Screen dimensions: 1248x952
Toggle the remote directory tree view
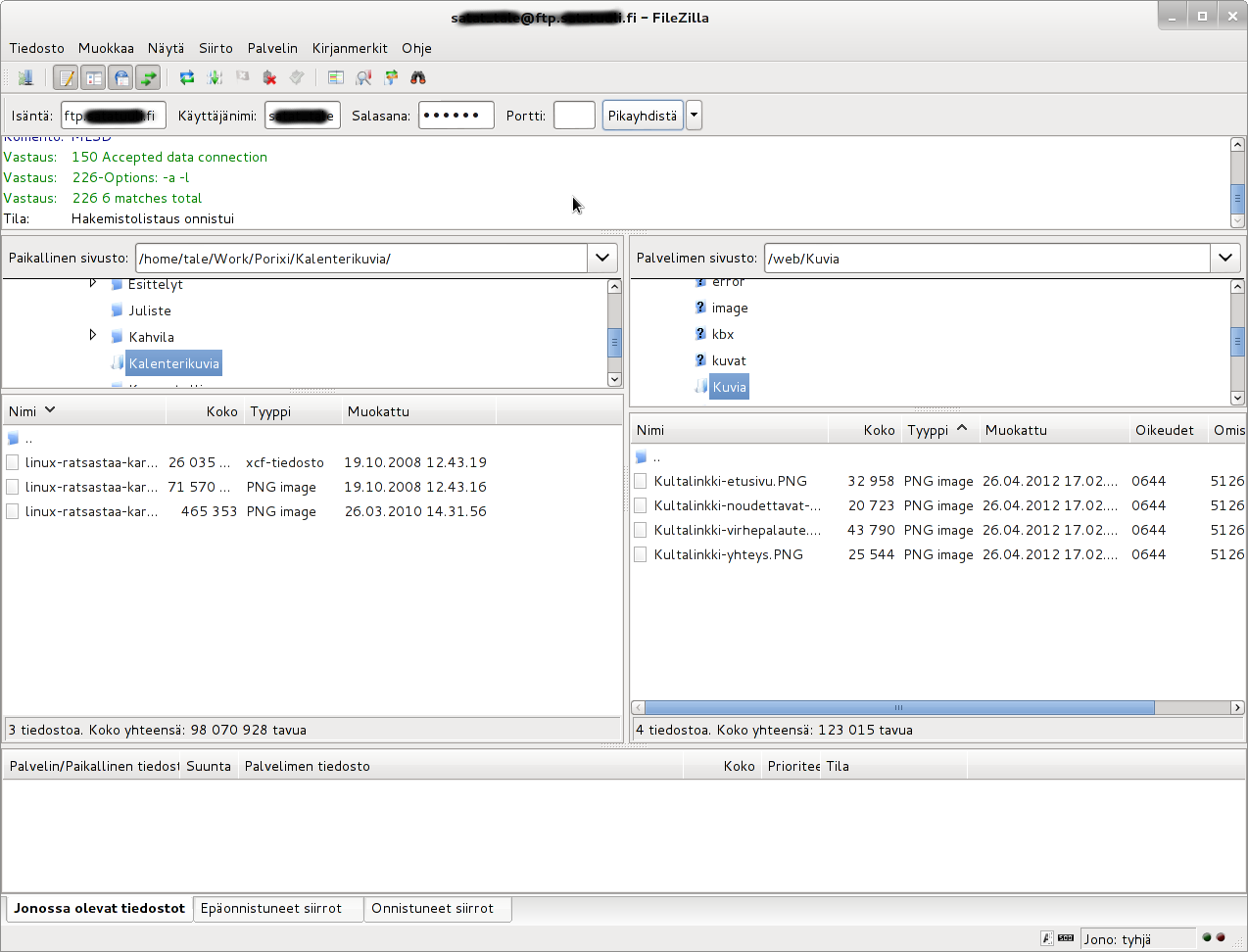[120, 77]
